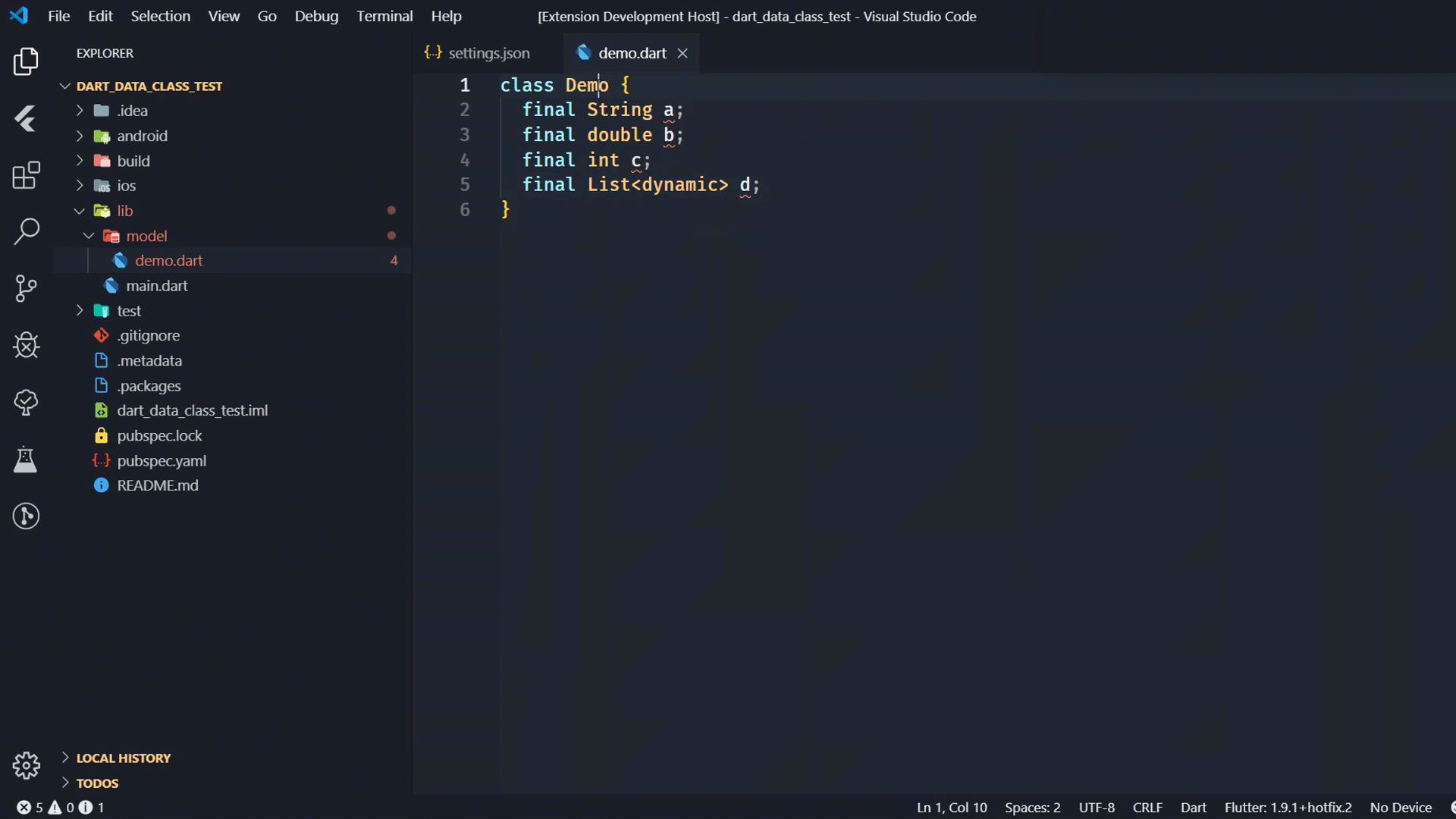Open the Extensions view

pyautogui.click(x=26, y=175)
